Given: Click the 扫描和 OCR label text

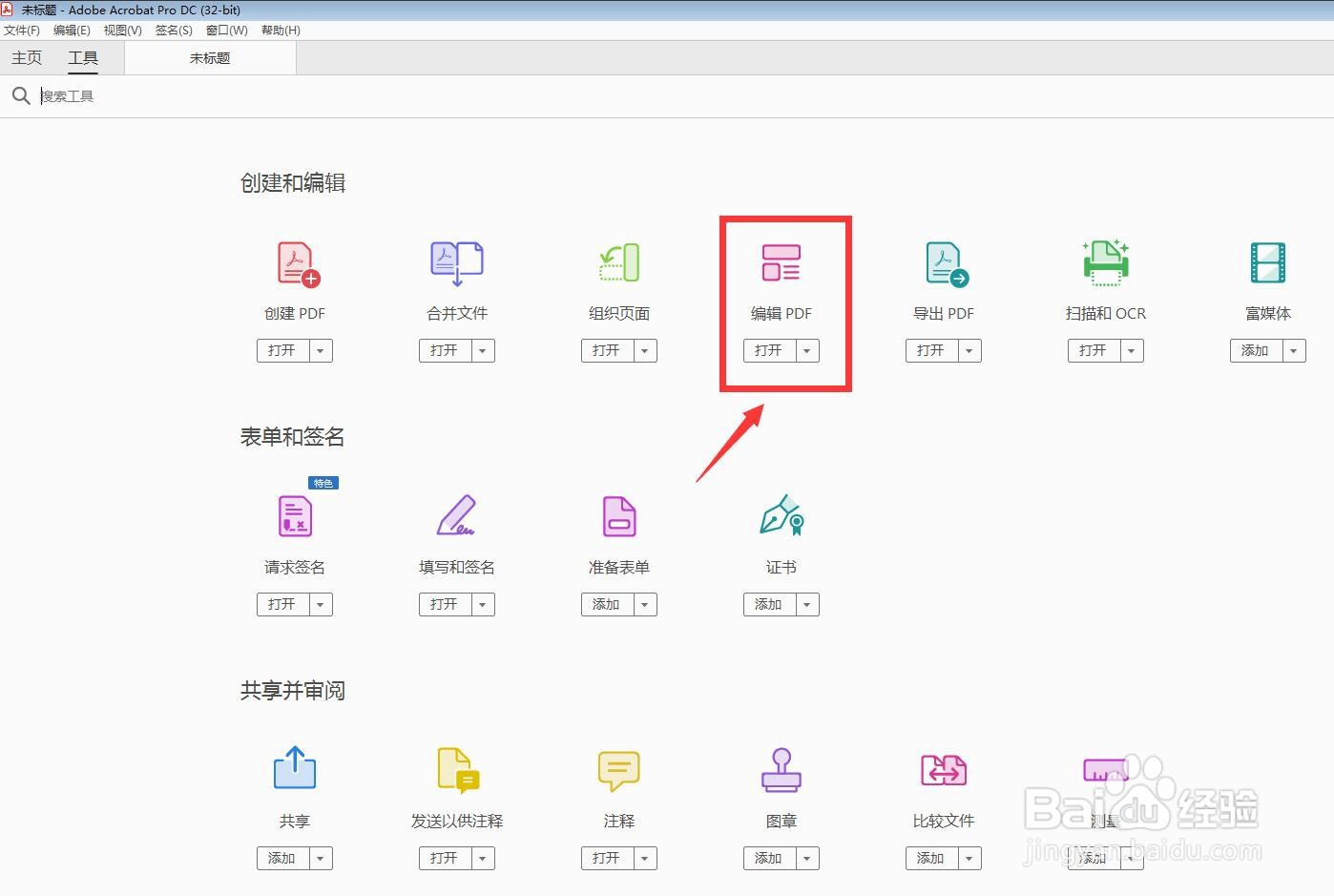Looking at the screenshot, I should click(1106, 313).
